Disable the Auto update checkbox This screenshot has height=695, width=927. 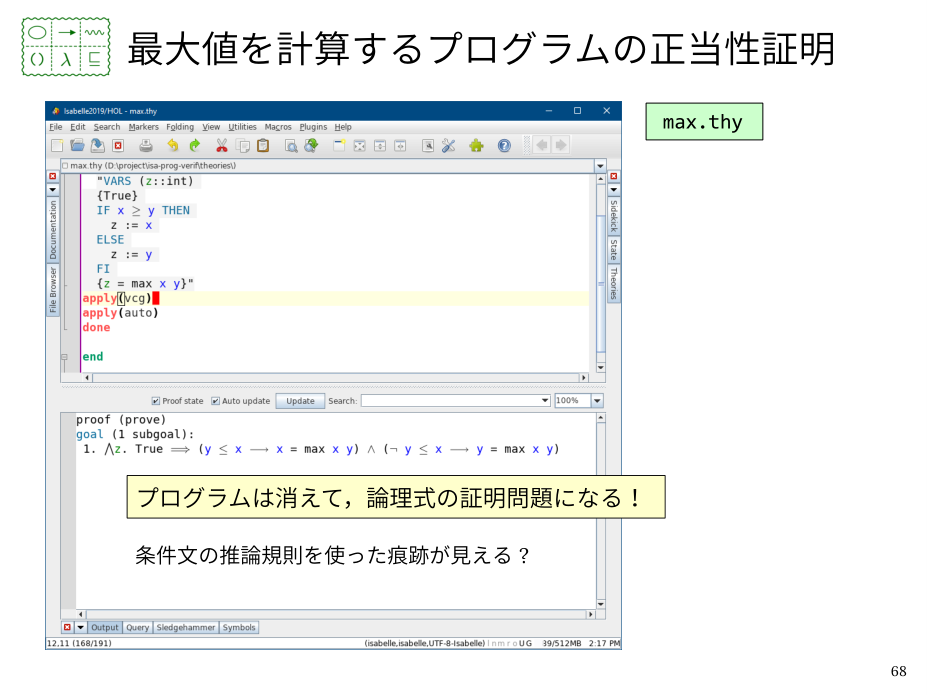tap(215, 401)
